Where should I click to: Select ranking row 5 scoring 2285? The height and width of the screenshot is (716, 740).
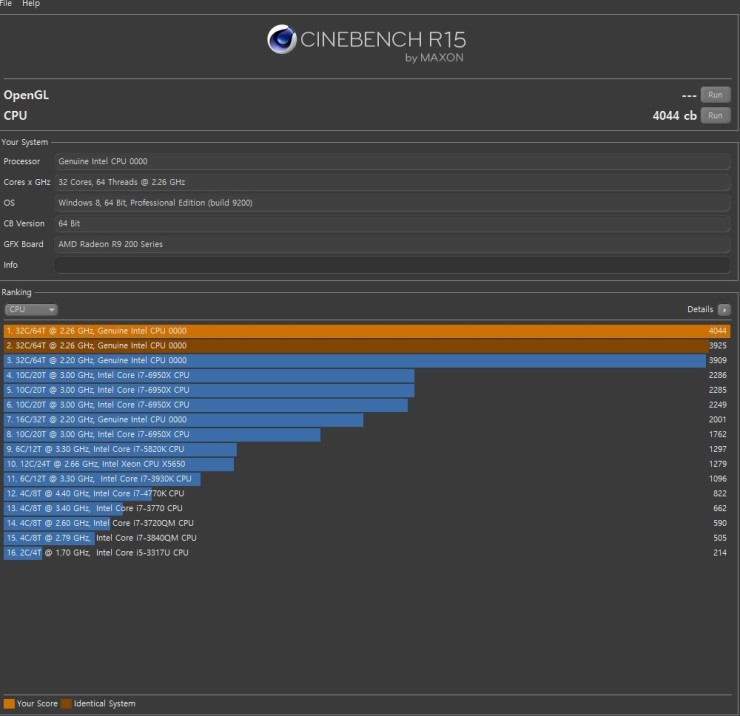click(x=367, y=390)
